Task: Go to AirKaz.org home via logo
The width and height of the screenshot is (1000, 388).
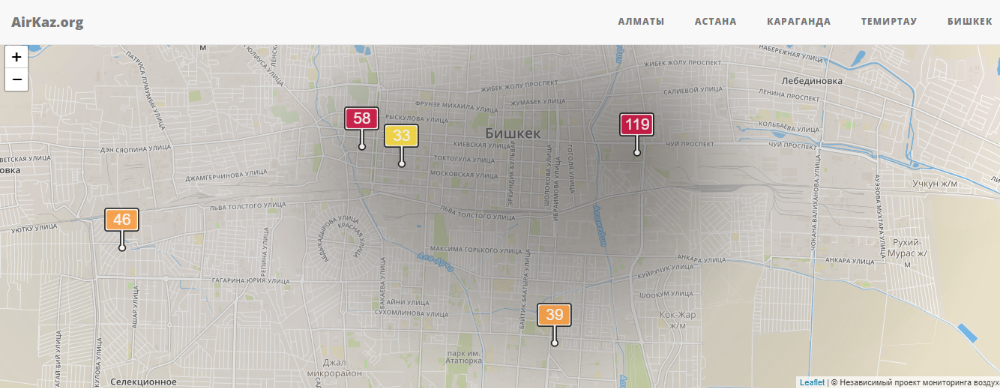Action: [47, 22]
